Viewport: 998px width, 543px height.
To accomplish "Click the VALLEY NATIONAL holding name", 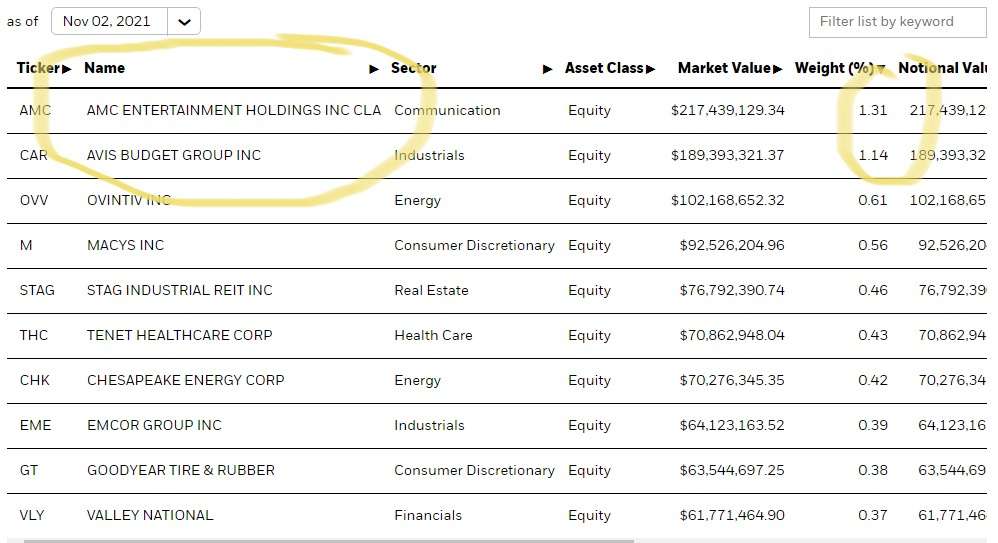I will pos(150,515).
